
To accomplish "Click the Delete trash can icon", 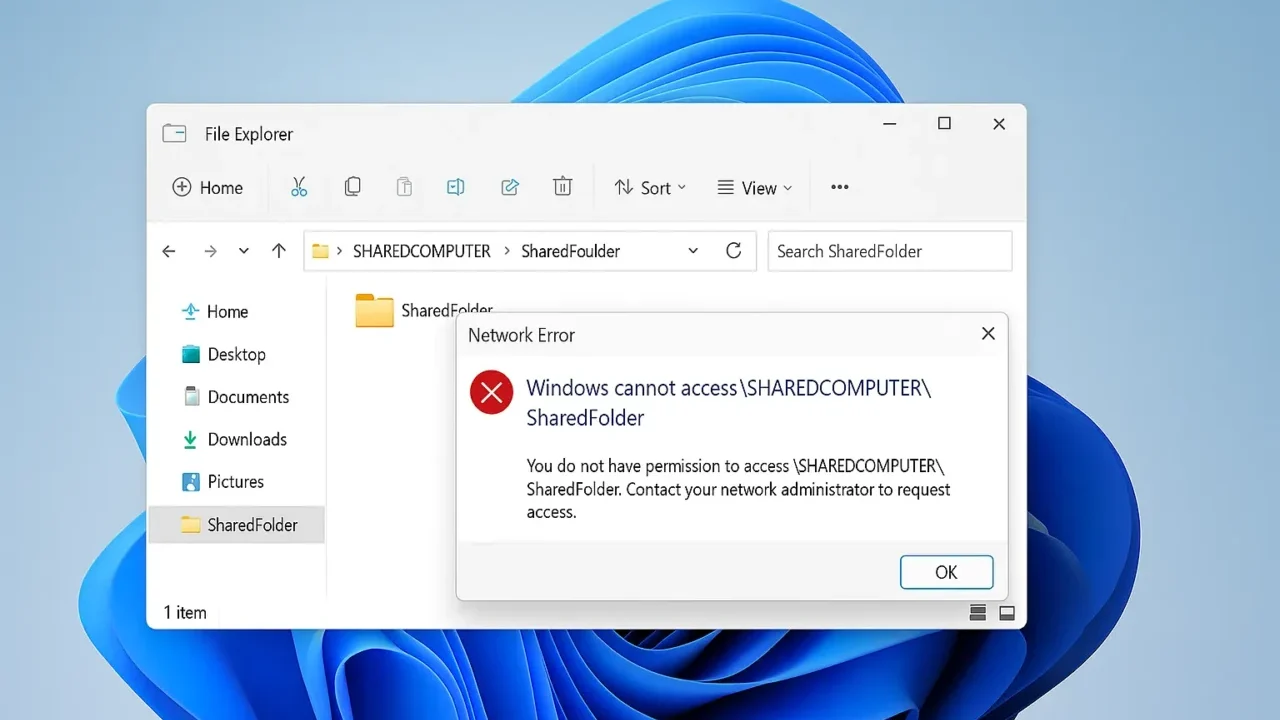I will tap(563, 187).
